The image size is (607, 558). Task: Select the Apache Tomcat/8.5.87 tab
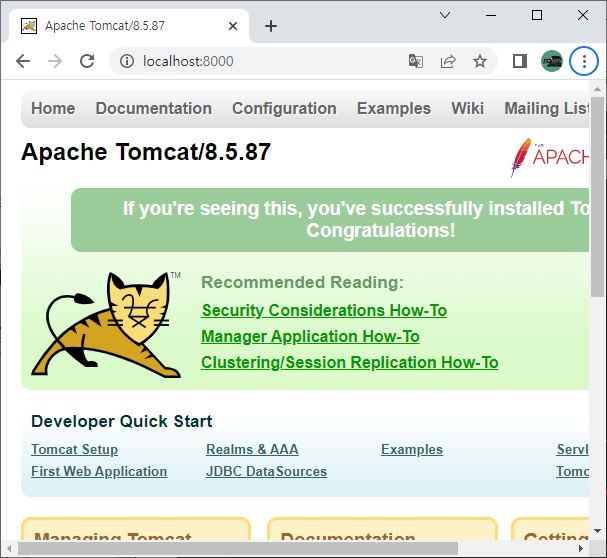pyautogui.click(x=129, y=26)
